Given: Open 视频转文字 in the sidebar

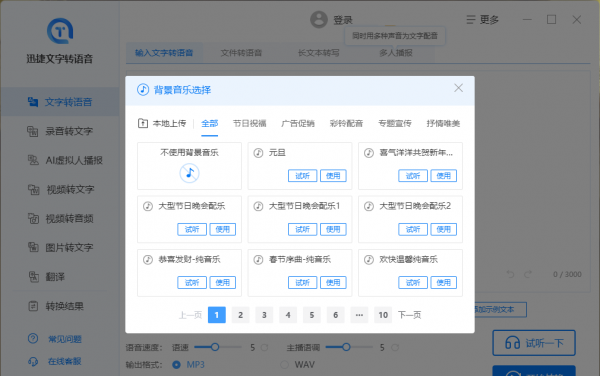Looking at the screenshot, I should (60, 189).
